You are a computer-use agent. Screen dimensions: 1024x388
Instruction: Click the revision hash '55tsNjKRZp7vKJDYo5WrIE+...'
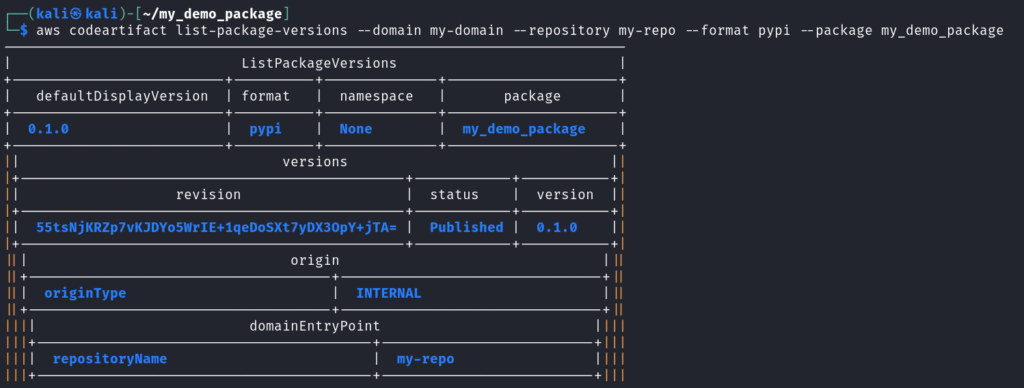(x=217, y=227)
